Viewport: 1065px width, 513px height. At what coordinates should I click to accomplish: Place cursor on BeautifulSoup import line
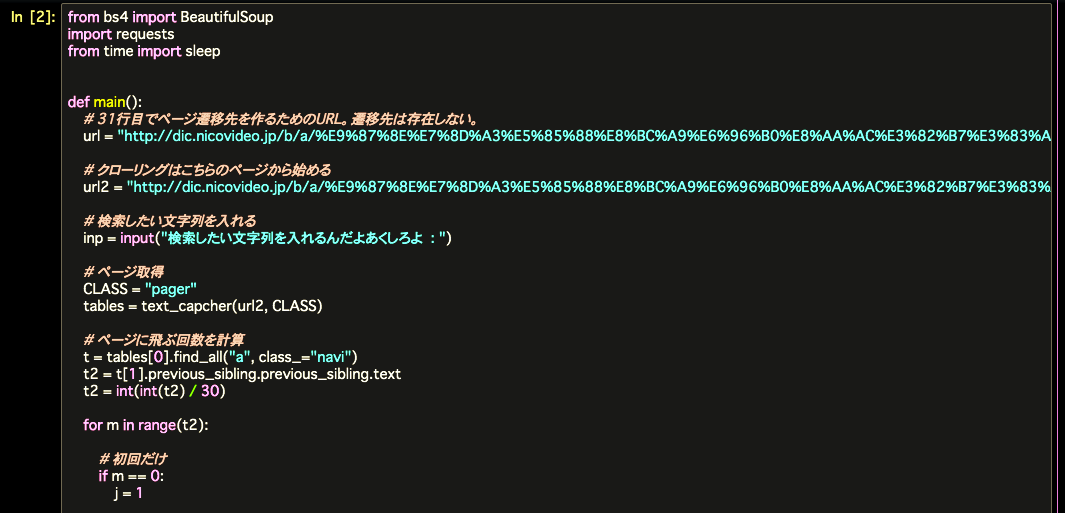tap(170, 18)
